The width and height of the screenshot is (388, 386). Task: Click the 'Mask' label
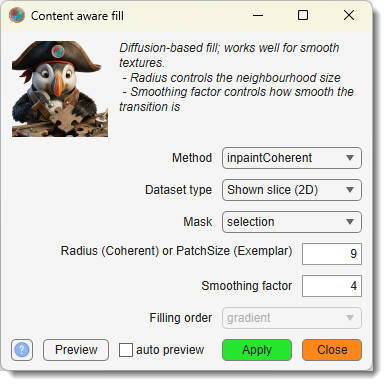pos(198,222)
